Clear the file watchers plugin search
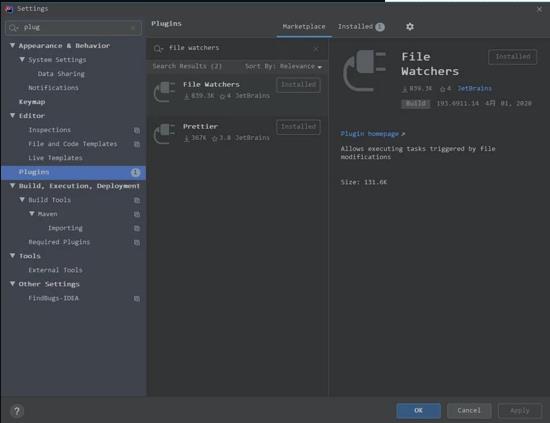 tap(316, 48)
